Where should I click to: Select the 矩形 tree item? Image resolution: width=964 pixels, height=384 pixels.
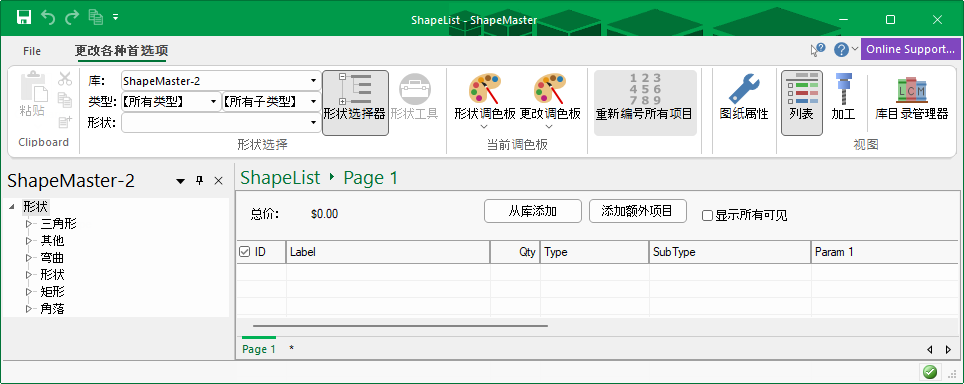(52, 292)
